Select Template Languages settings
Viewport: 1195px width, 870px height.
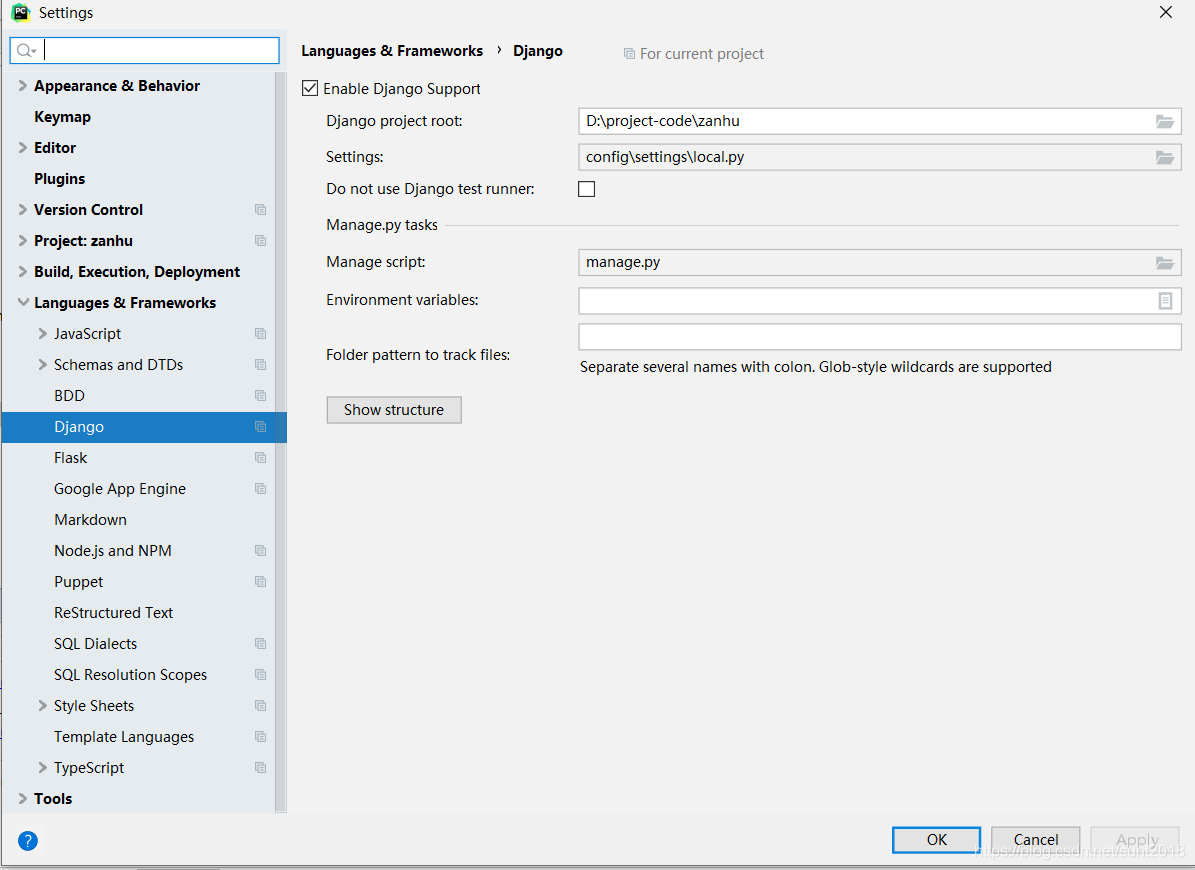pyautogui.click(x=123, y=737)
